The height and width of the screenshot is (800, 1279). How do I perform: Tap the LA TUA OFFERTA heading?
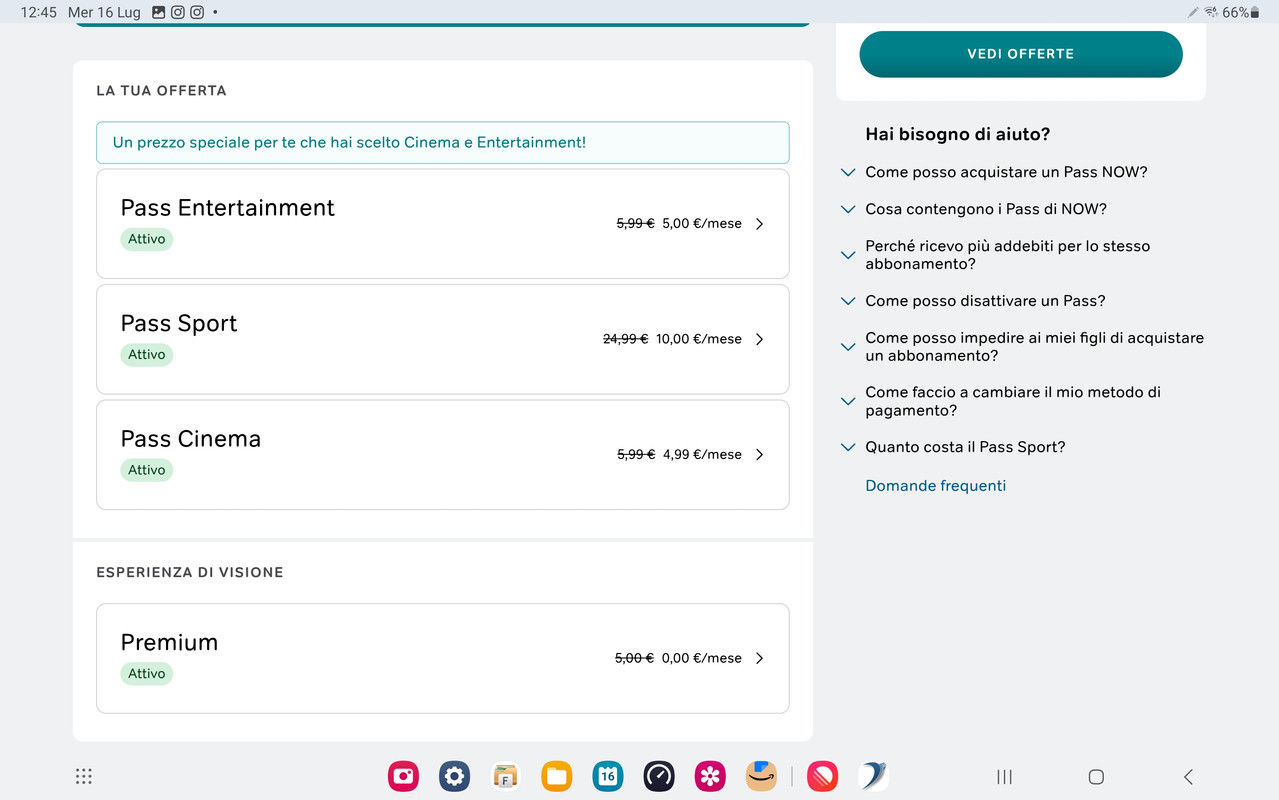161,90
